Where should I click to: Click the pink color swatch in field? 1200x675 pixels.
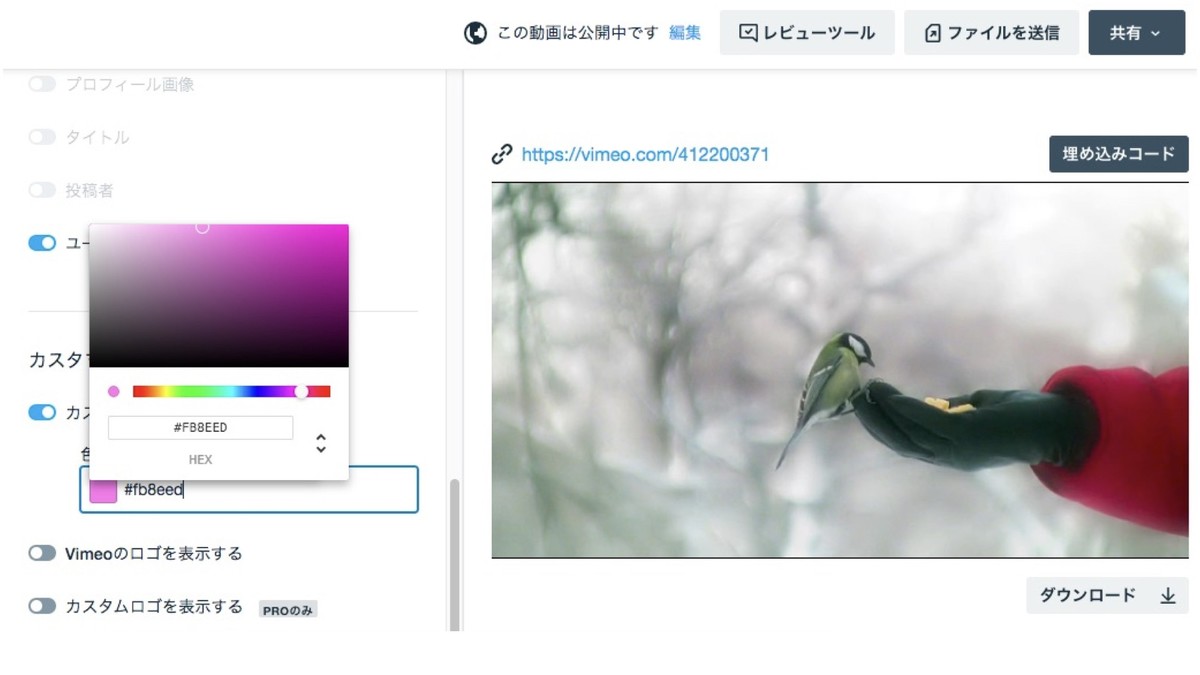tap(103, 490)
